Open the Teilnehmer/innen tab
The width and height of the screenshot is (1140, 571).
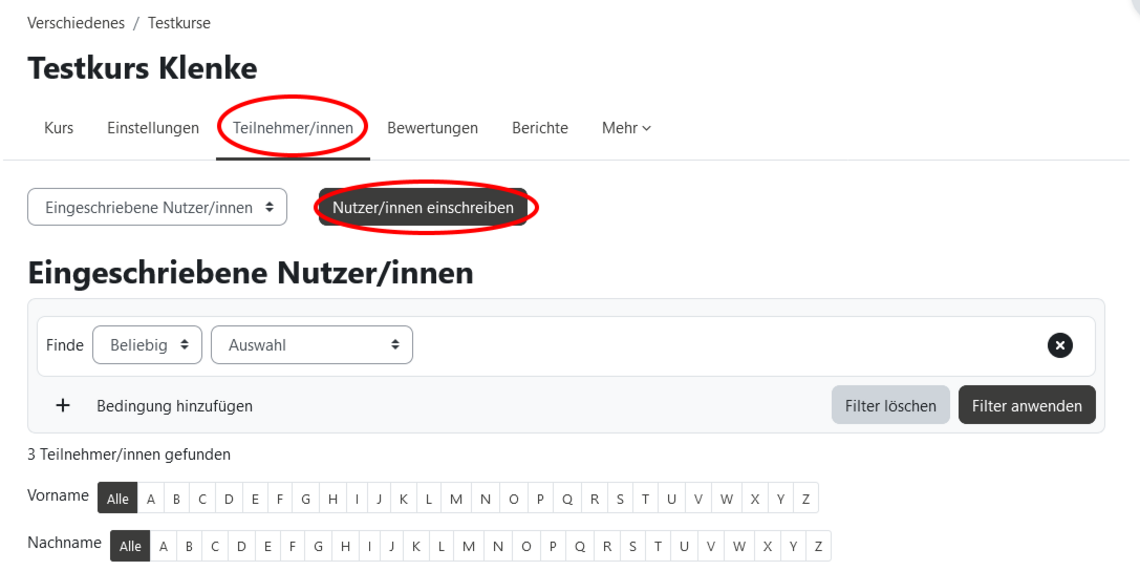point(293,128)
